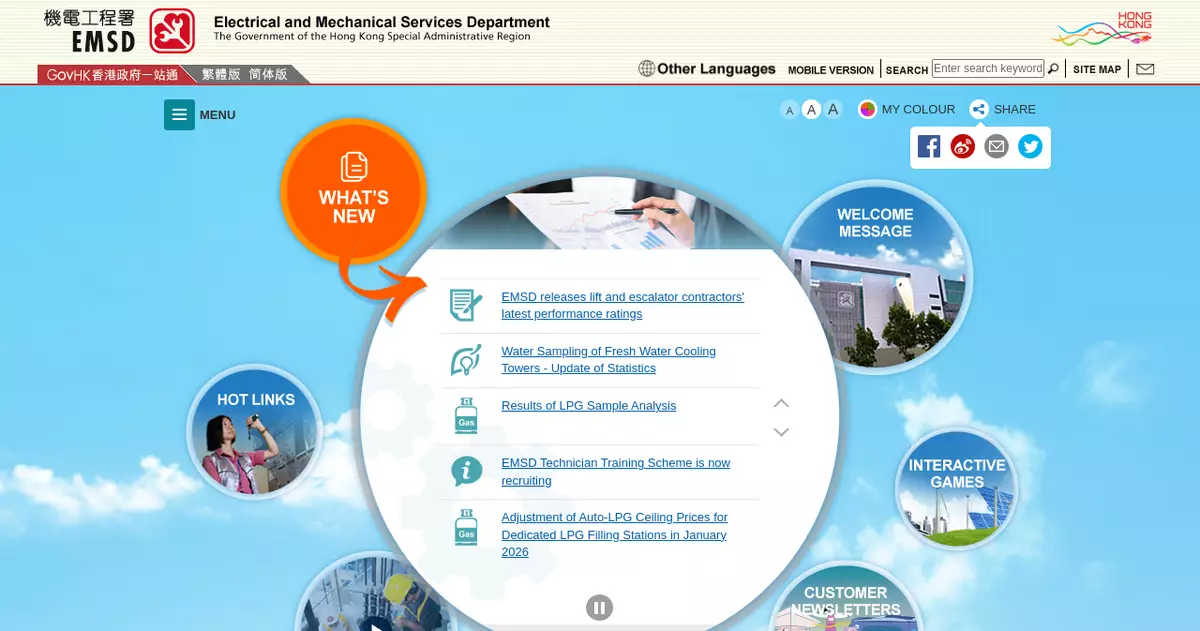Click the email share icon

tap(996, 147)
